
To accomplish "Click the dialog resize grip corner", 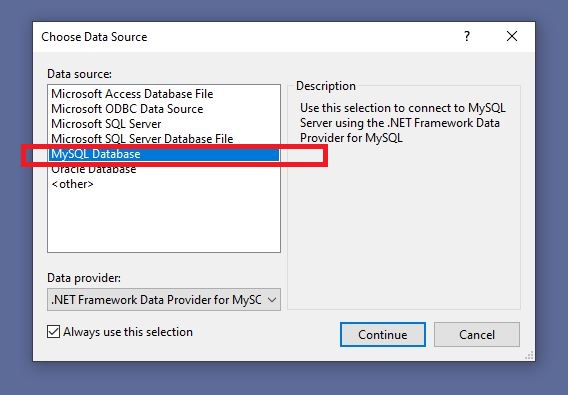I will [x=530, y=356].
